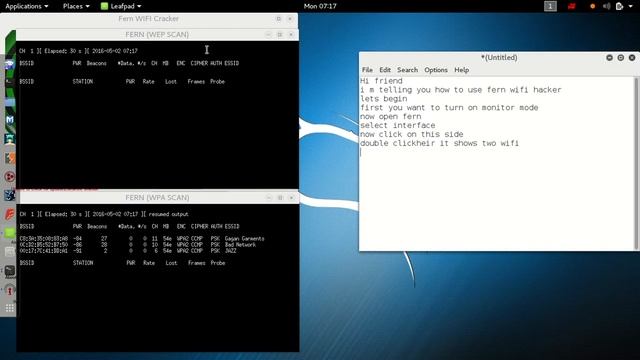Open the Files folder icon in dock
The width and height of the screenshot is (640, 360).
10,101
